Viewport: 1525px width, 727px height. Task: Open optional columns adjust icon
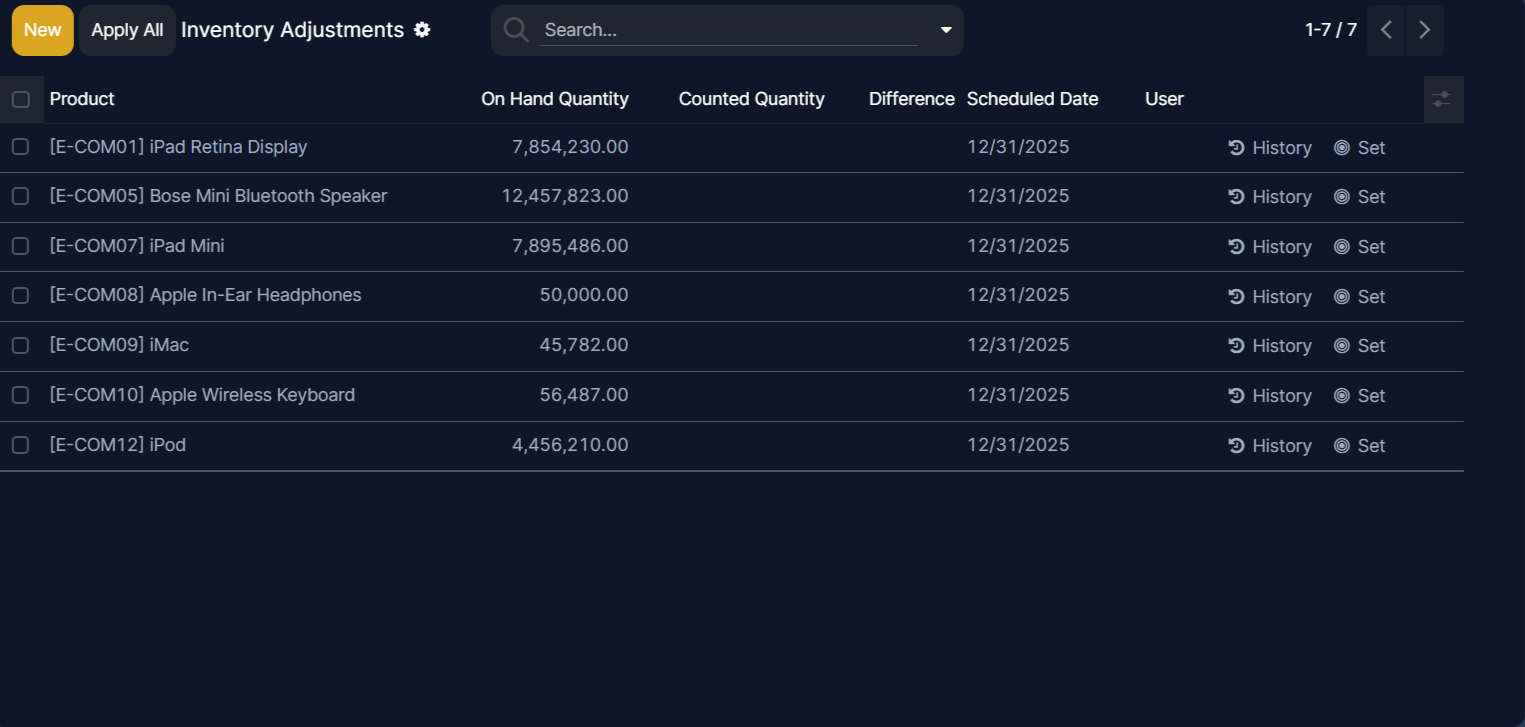click(x=1442, y=99)
